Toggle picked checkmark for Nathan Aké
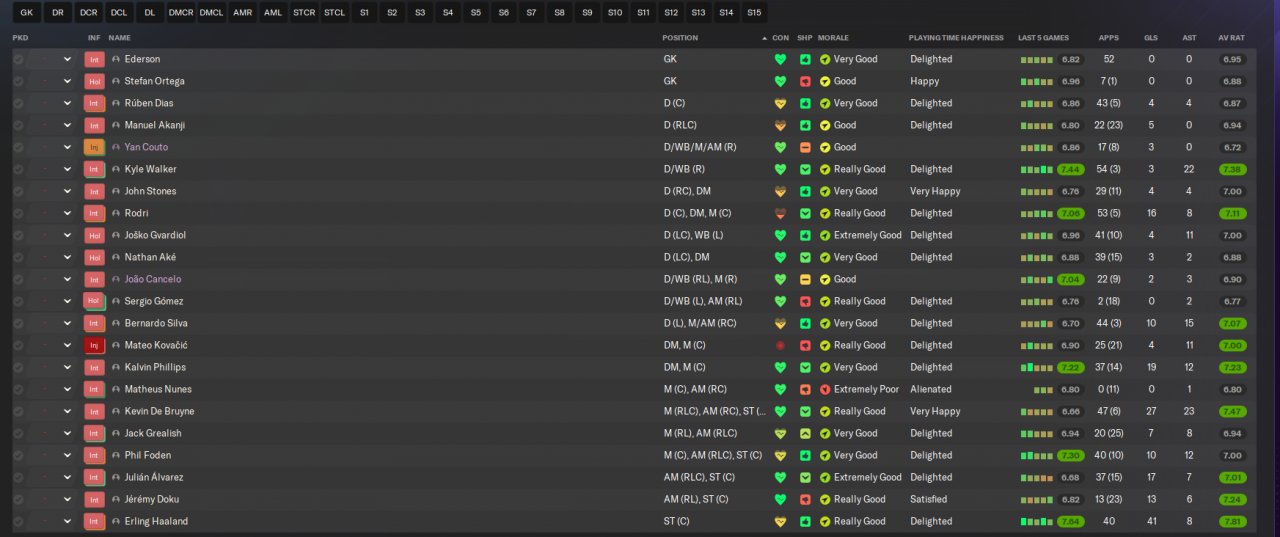This screenshot has height=537, width=1280. [x=18, y=257]
